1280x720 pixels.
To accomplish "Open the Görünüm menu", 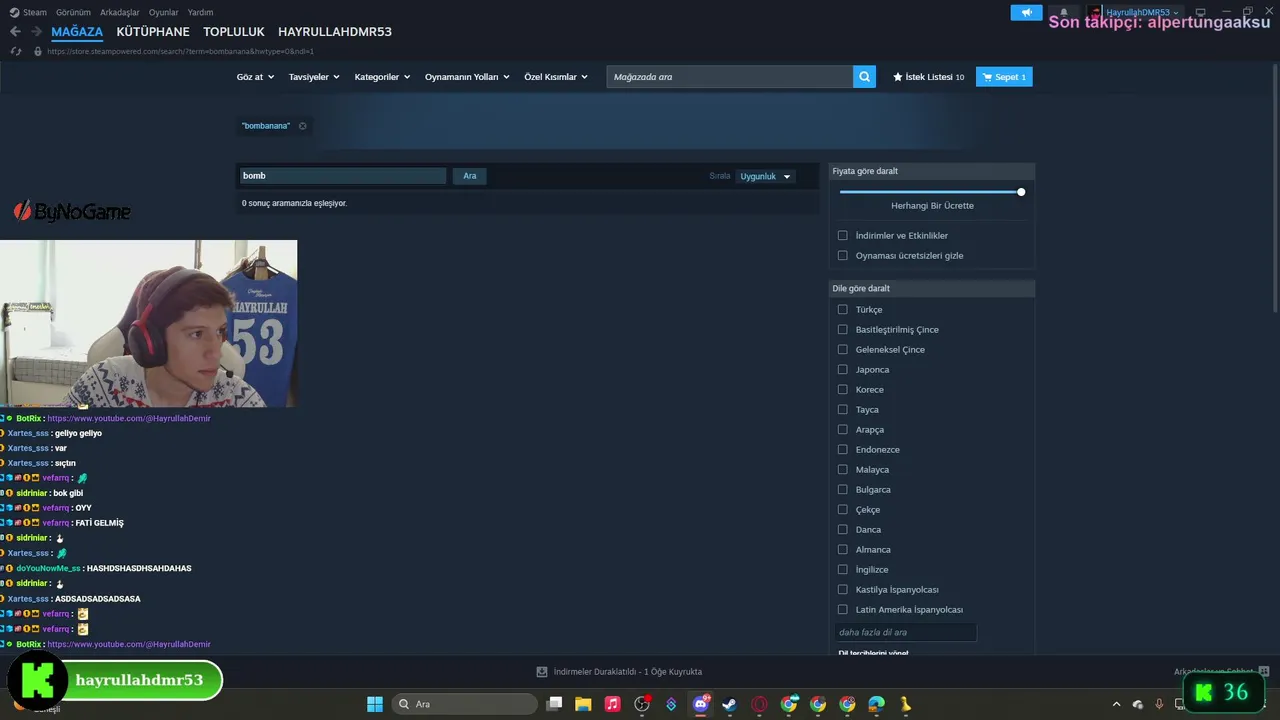I will coord(73,12).
